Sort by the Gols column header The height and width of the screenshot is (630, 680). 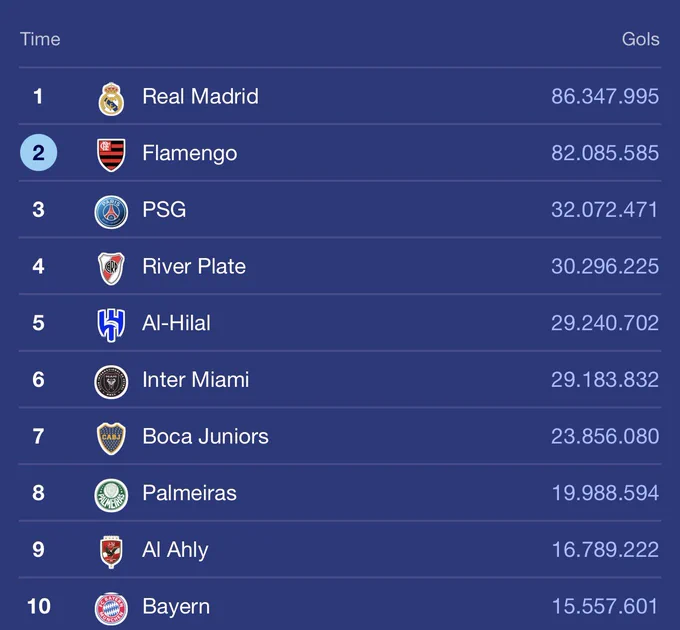pos(641,39)
